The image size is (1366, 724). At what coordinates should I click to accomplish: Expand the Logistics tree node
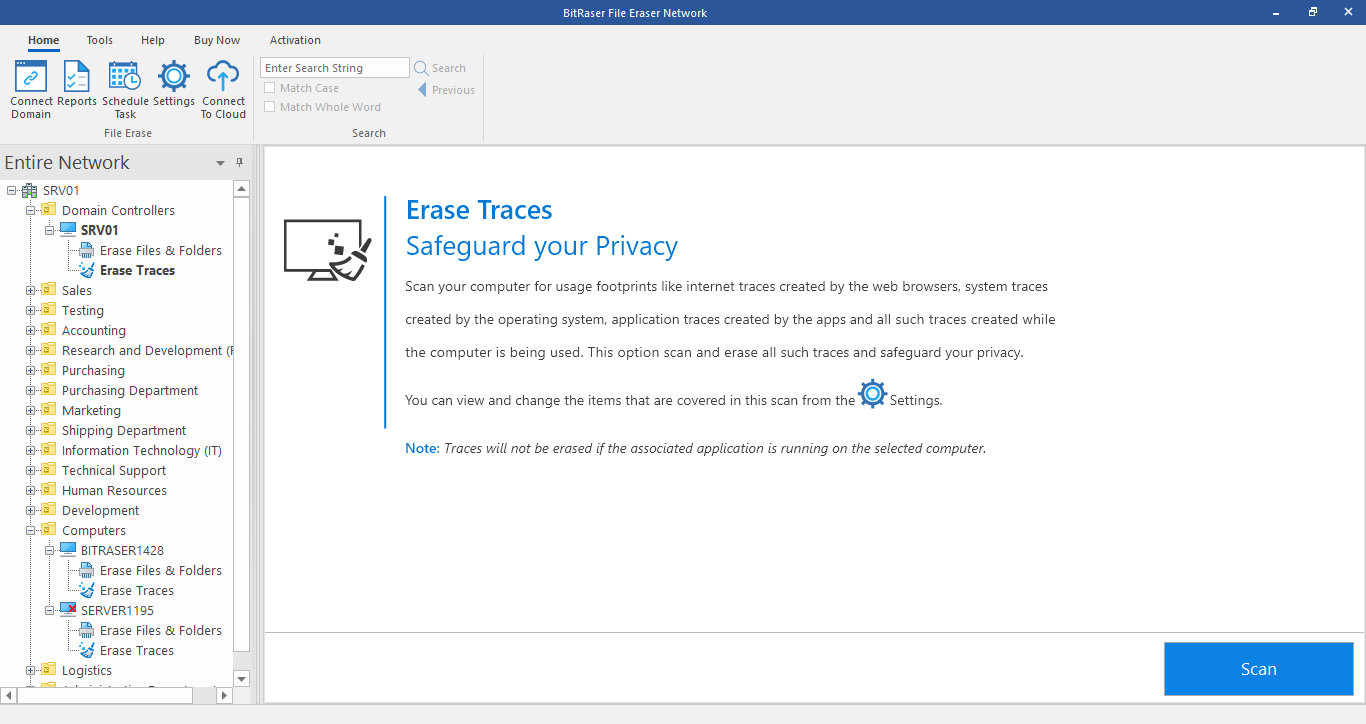pos(30,670)
